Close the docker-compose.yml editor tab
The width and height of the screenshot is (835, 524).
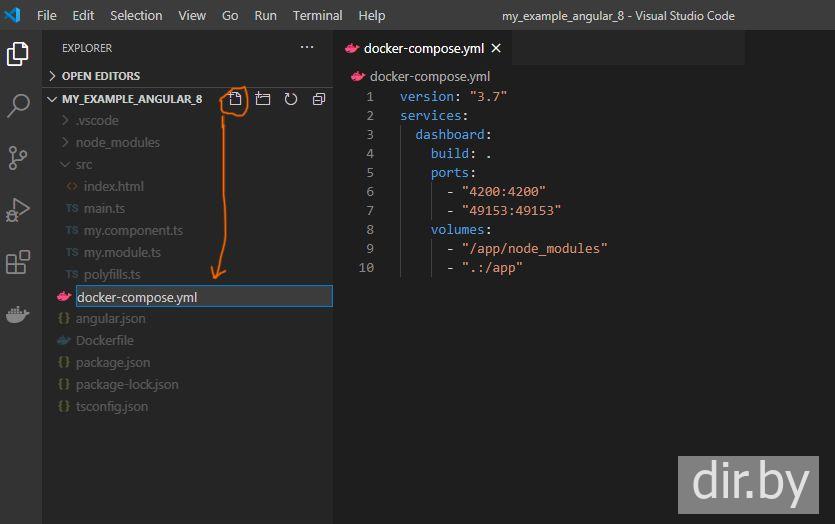[496, 48]
